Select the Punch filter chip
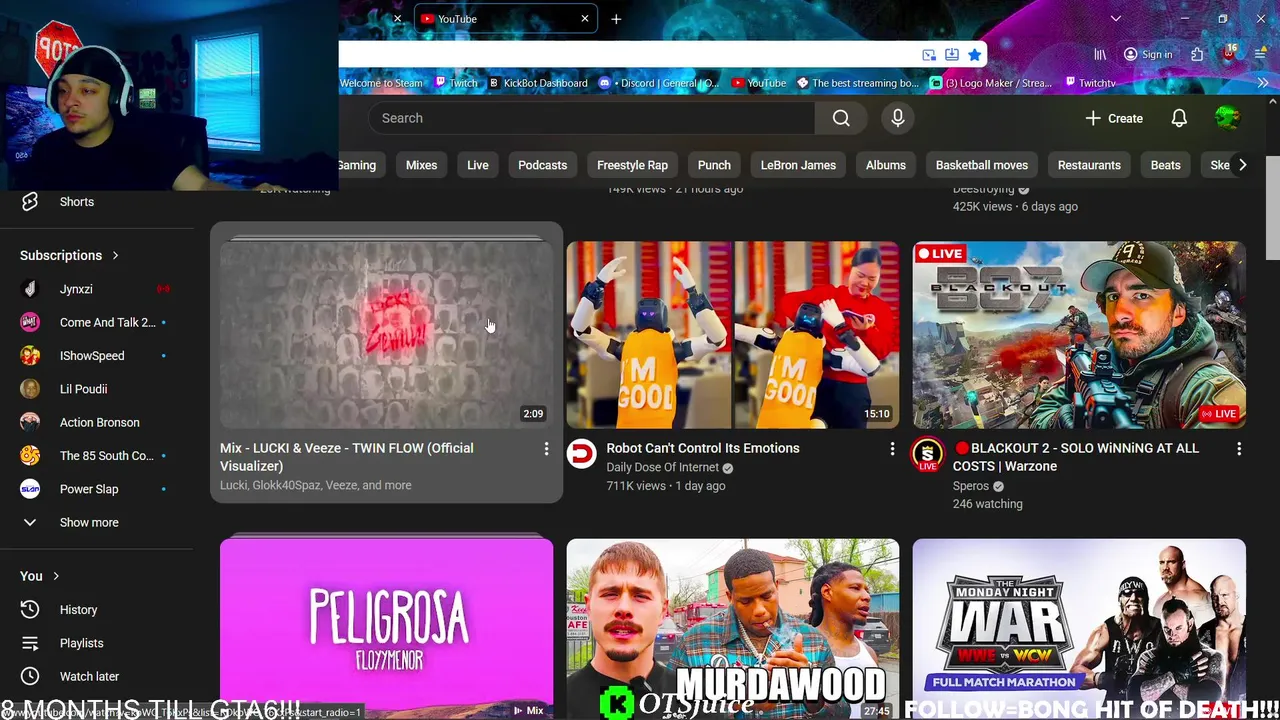This screenshot has height=720, width=1280. 714,165
